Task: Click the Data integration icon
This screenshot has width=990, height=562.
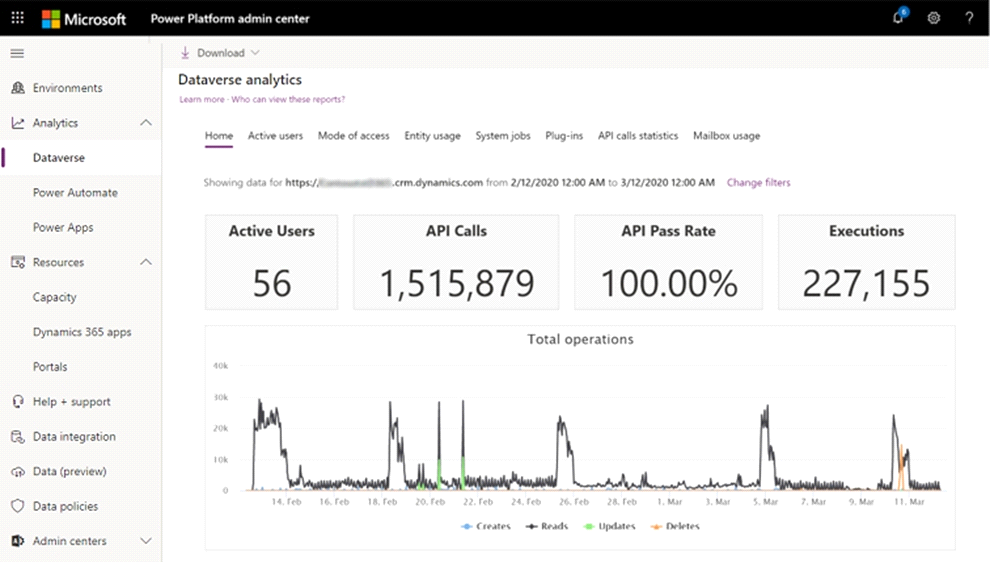Action: point(18,436)
